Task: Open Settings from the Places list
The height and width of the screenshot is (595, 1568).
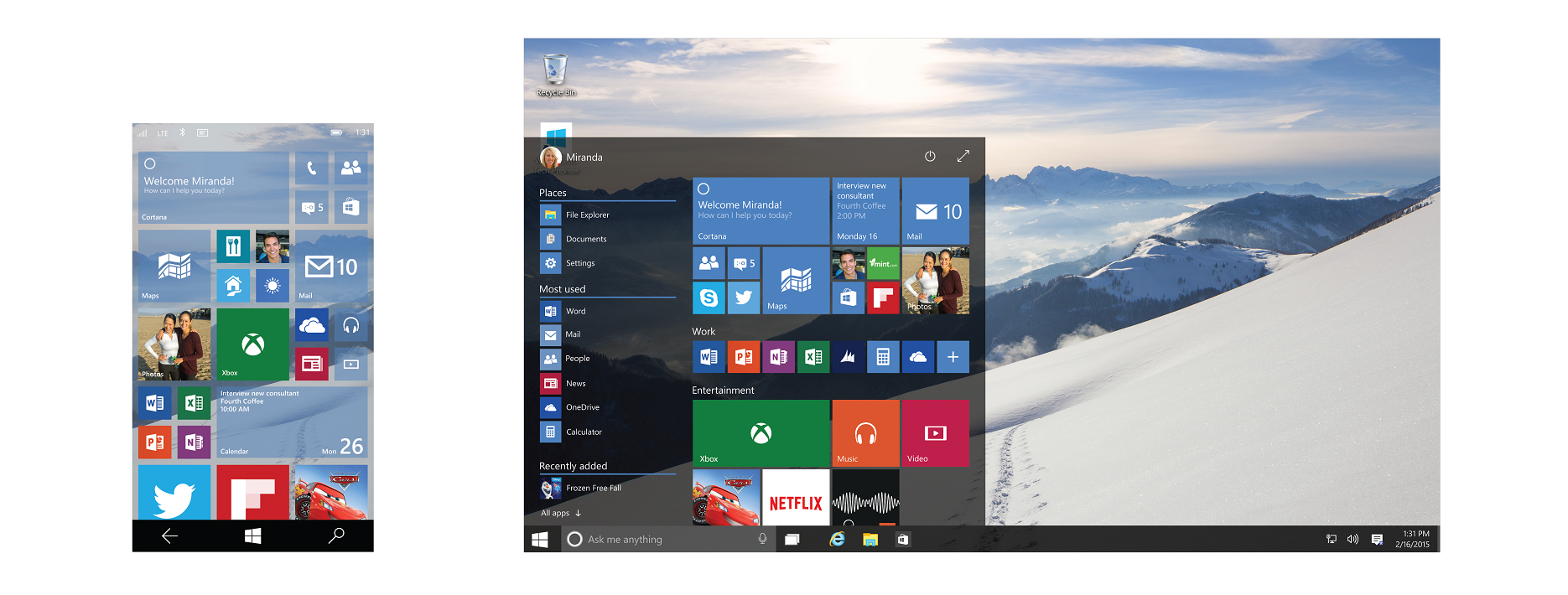Action: point(569,263)
